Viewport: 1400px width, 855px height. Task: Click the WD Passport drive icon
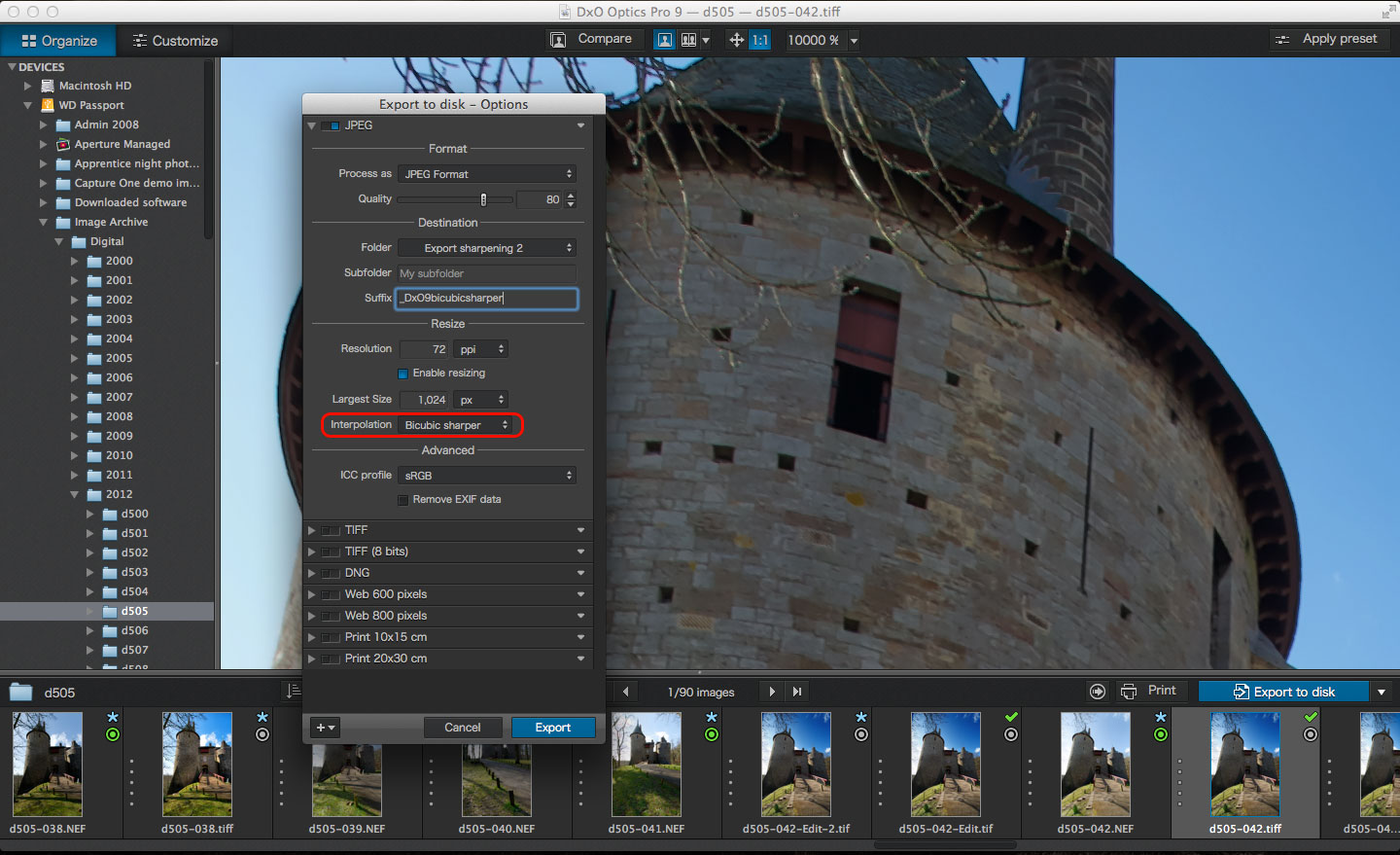(x=48, y=105)
